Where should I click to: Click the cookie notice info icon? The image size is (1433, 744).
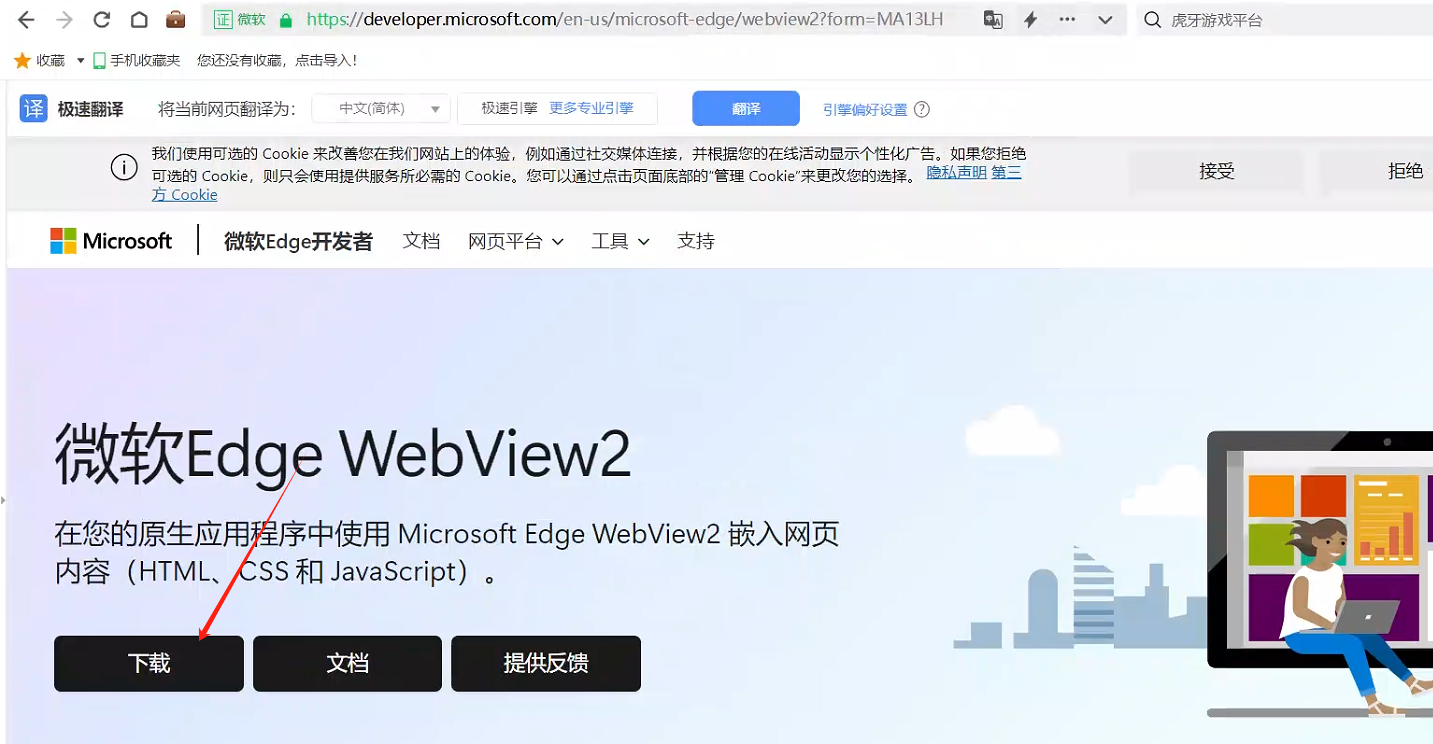click(124, 168)
